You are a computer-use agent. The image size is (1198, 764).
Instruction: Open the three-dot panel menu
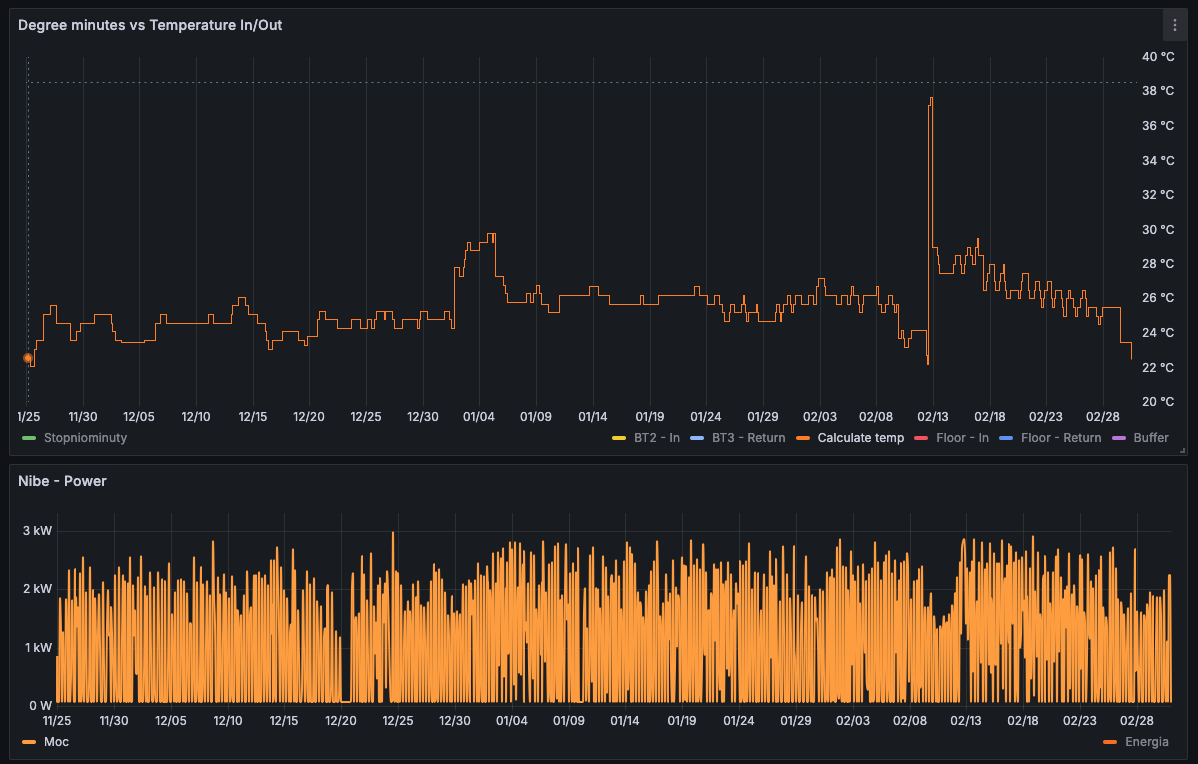(1174, 25)
